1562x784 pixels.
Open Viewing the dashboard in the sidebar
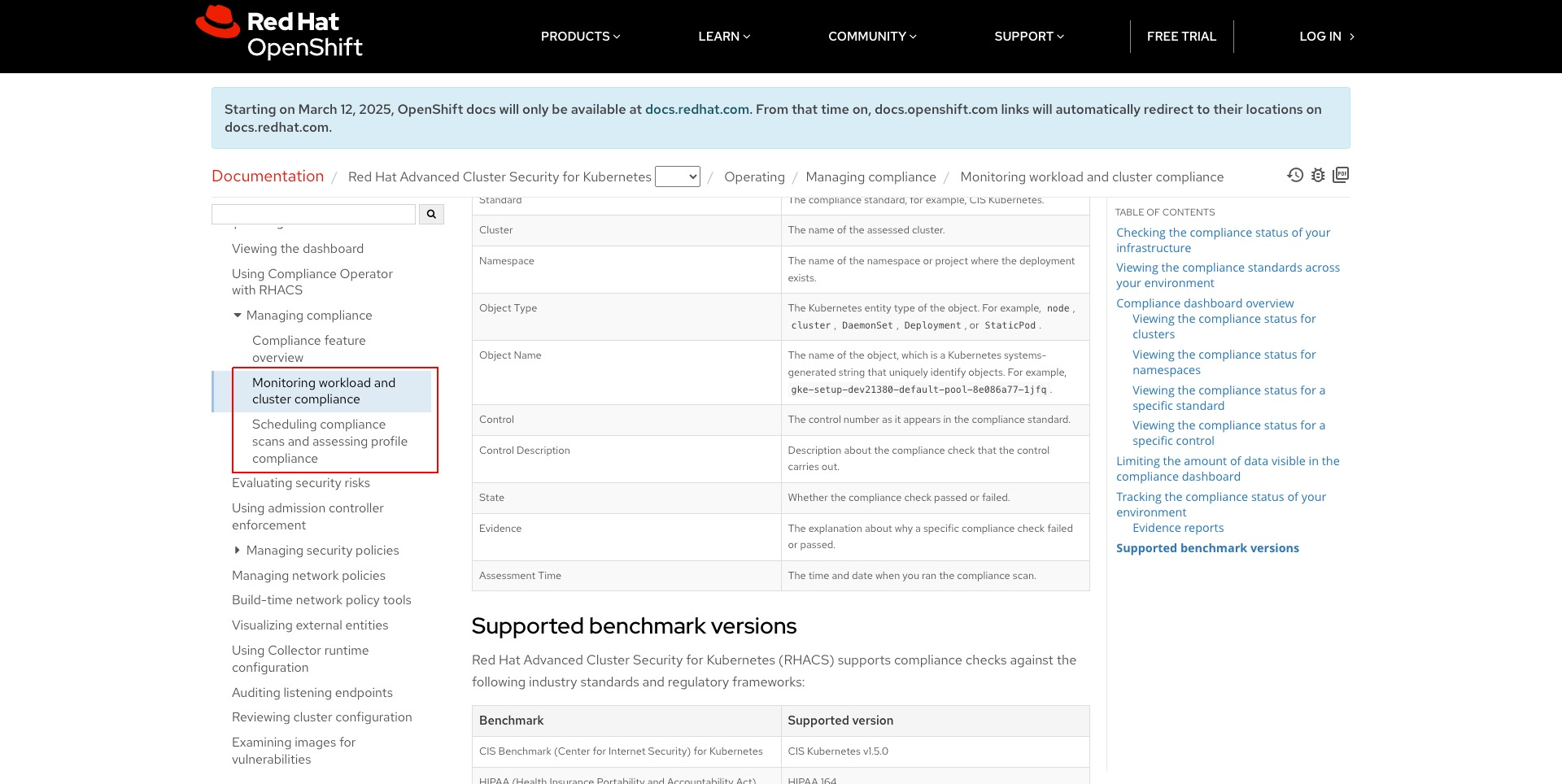pyautogui.click(x=298, y=249)
